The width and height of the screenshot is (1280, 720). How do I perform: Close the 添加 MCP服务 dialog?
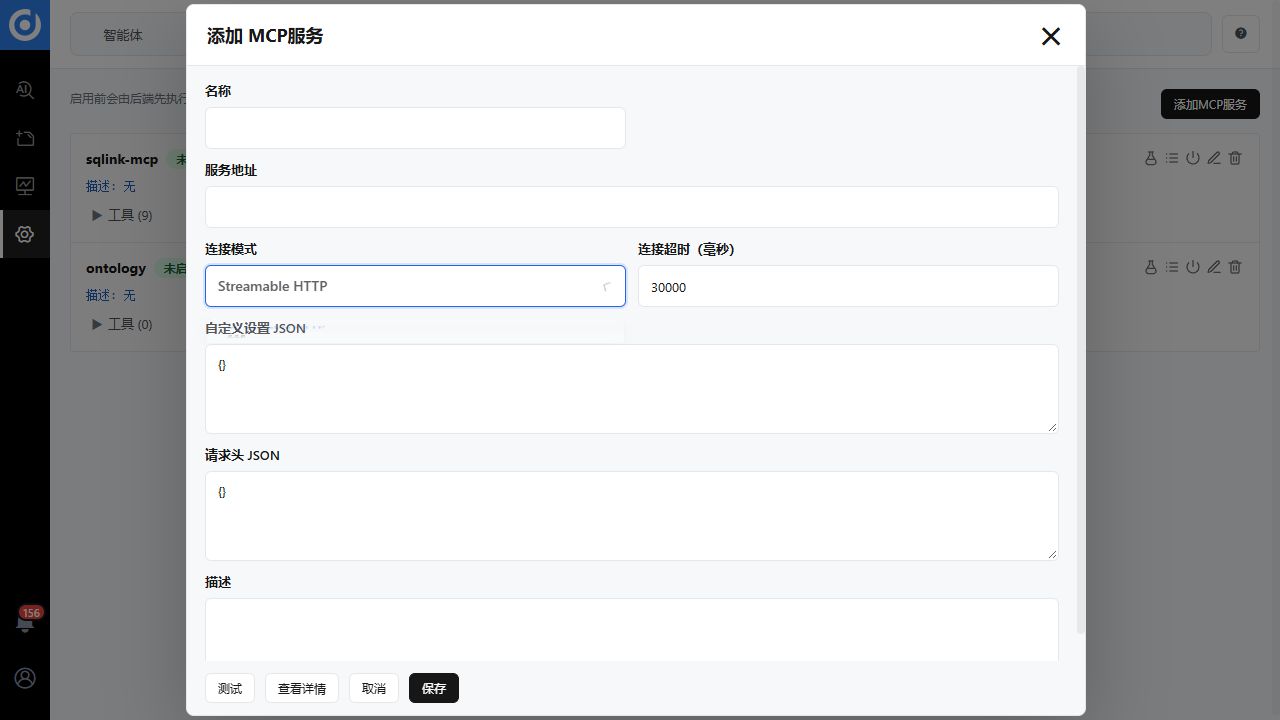[x=1050, y=36]
